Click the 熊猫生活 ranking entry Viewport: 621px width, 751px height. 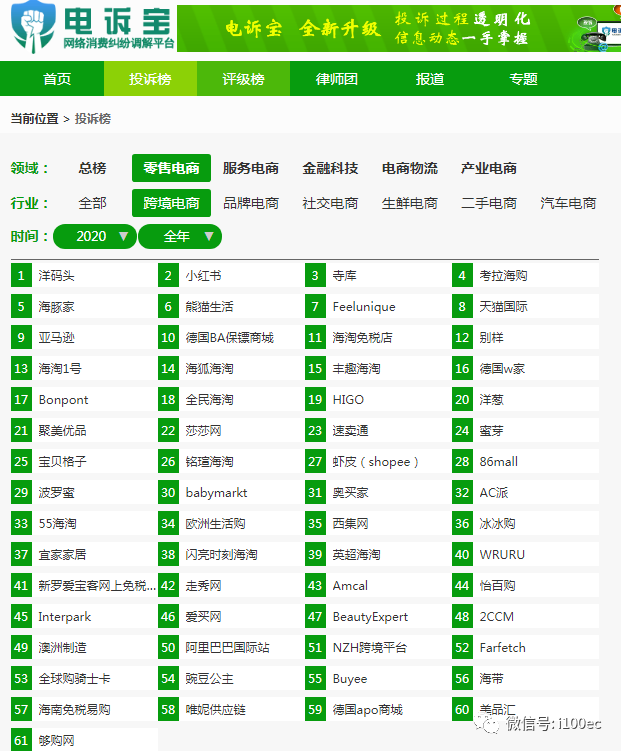point(231,307)
